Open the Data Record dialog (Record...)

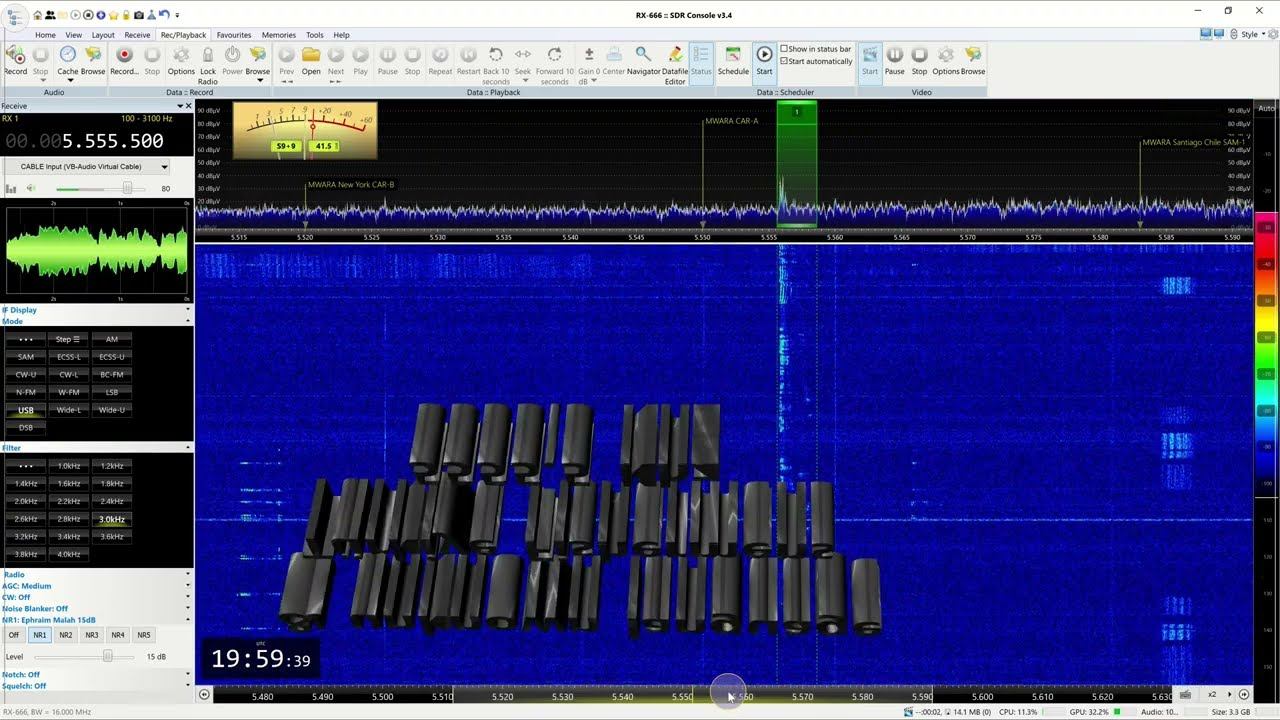pyautogui.click(x=124, y=60)
